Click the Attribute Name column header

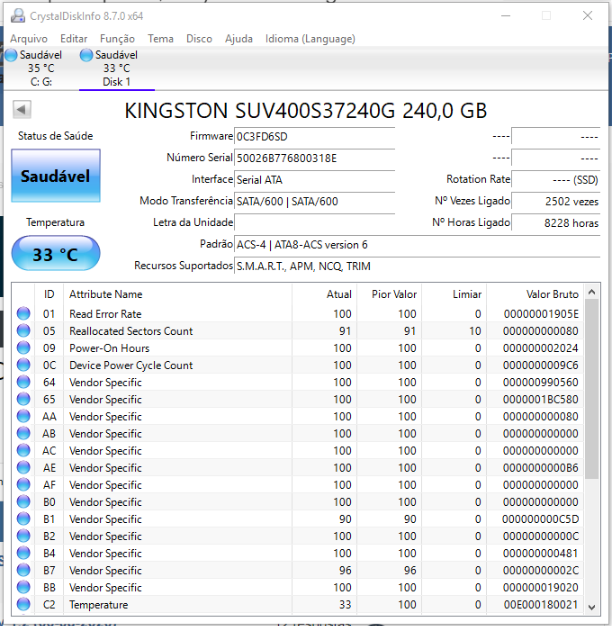click(178, 294)
